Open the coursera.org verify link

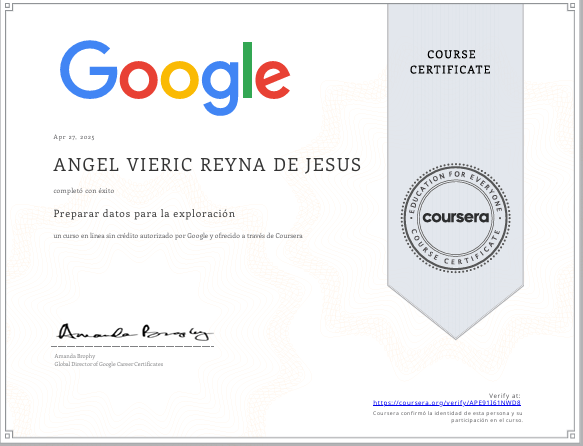(x=447, y=403)
